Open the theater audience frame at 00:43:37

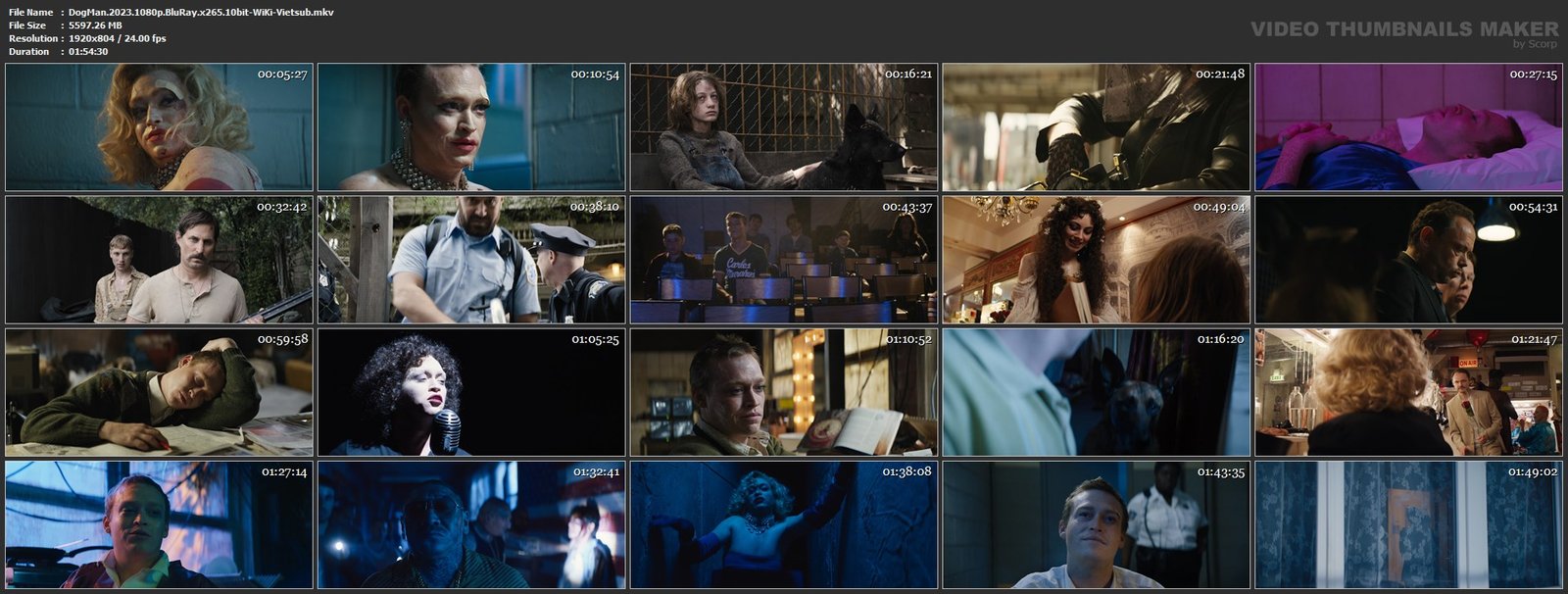click(784, 260)
